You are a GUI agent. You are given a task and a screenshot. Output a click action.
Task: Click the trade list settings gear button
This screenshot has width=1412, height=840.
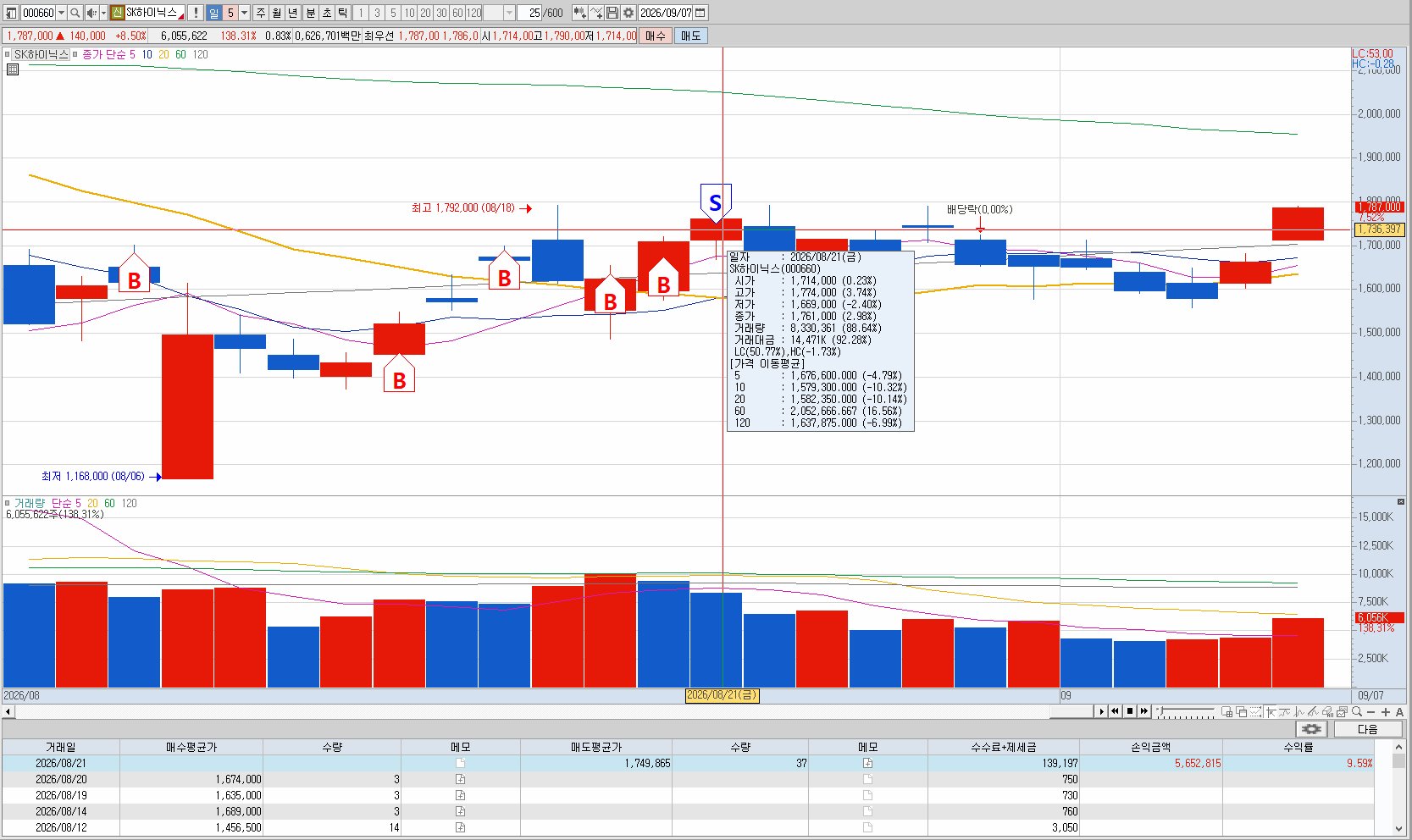1311,729
